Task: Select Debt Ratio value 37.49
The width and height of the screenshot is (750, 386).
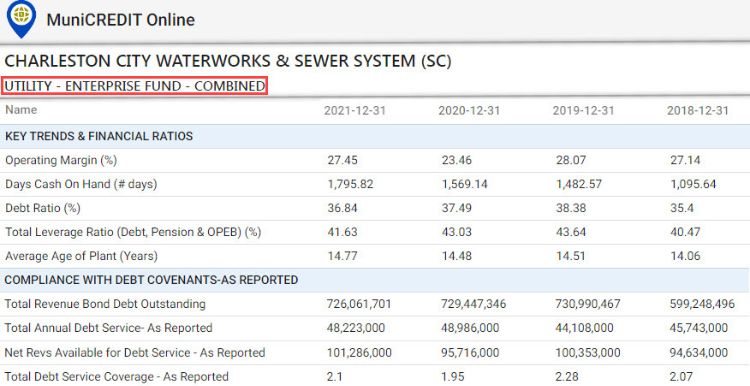Action: pos(457,208)
